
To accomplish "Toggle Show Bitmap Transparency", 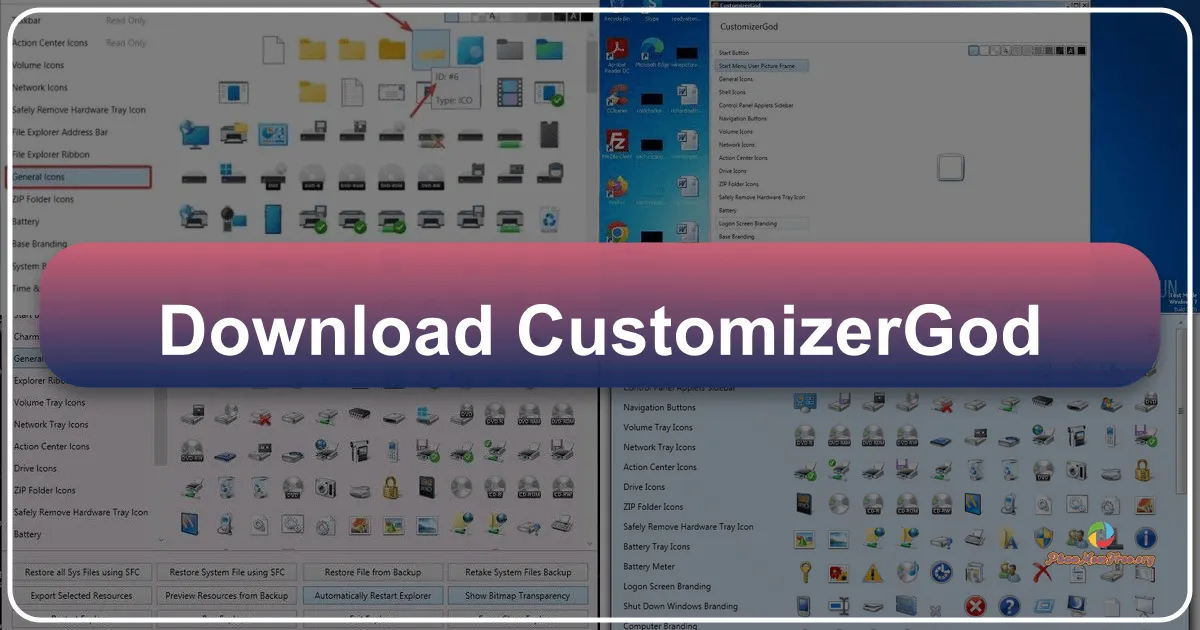I will pyautogui.click(x=516, y=595).
